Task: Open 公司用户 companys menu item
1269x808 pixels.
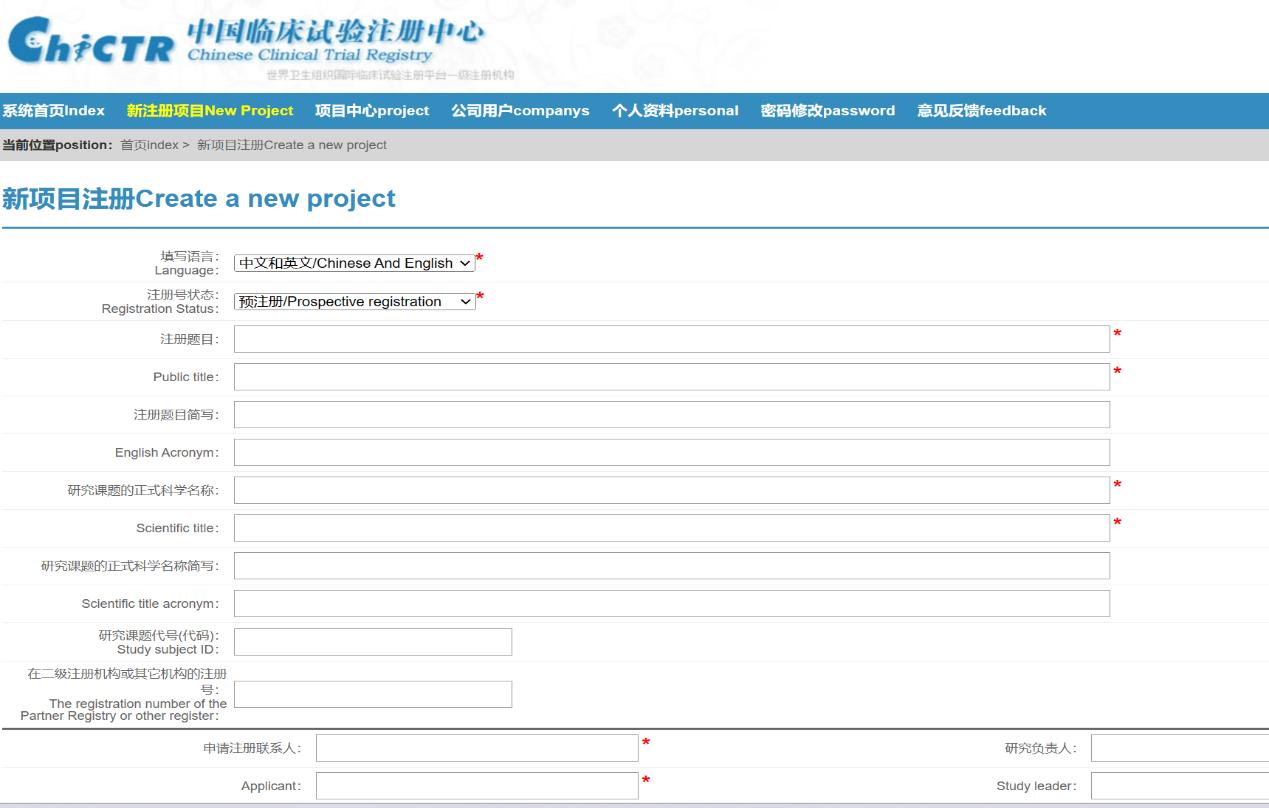Action: [520, 111]
